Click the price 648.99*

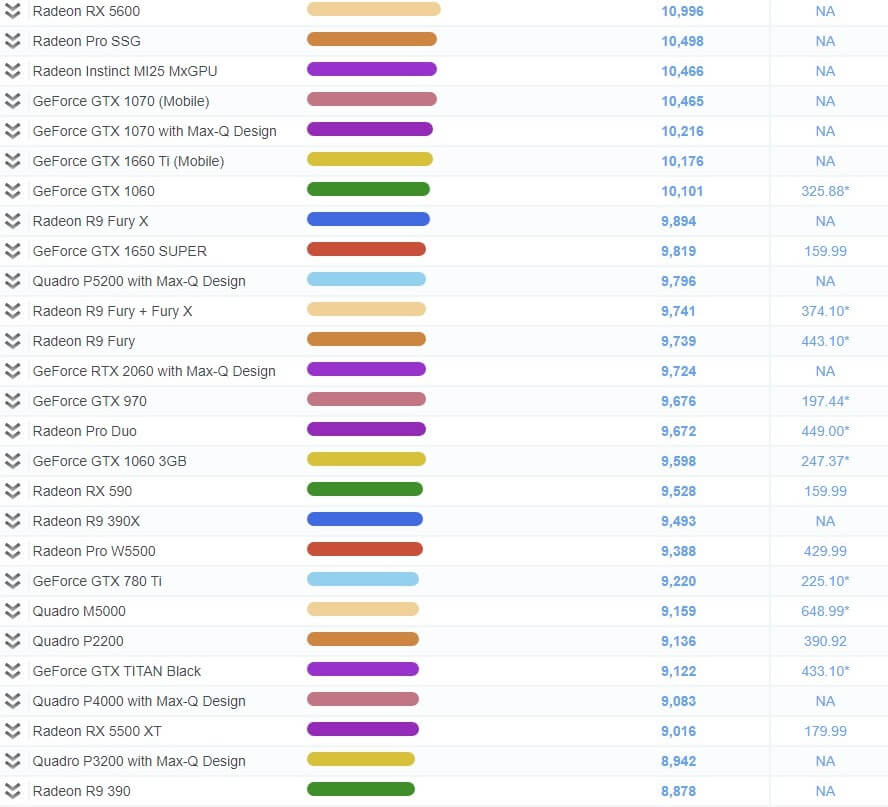coord(825,612)
